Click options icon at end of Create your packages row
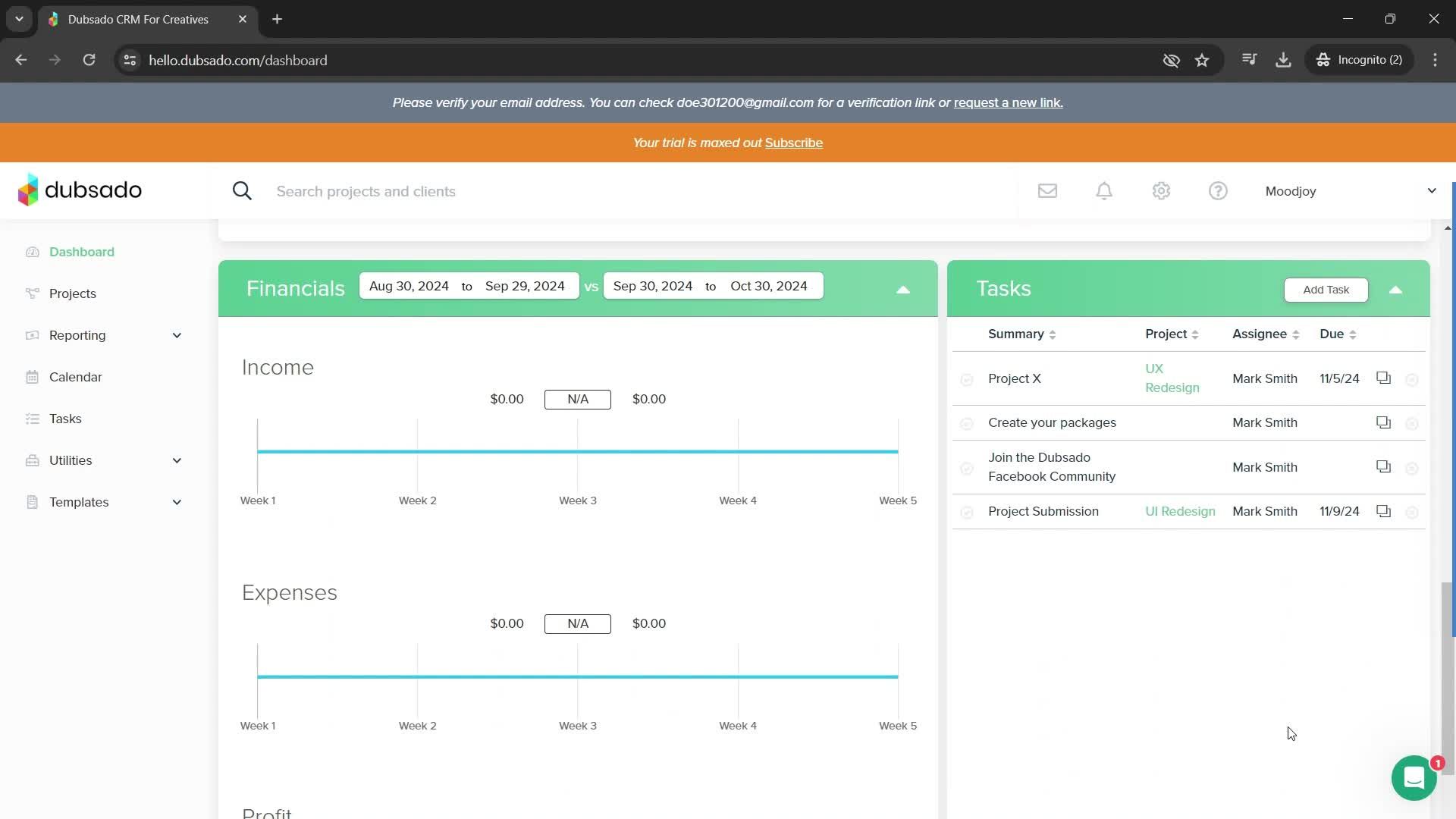Image resolution: width=1456 pixels, height=819 pixels. pyautogui.click(x=1411, y=423)
